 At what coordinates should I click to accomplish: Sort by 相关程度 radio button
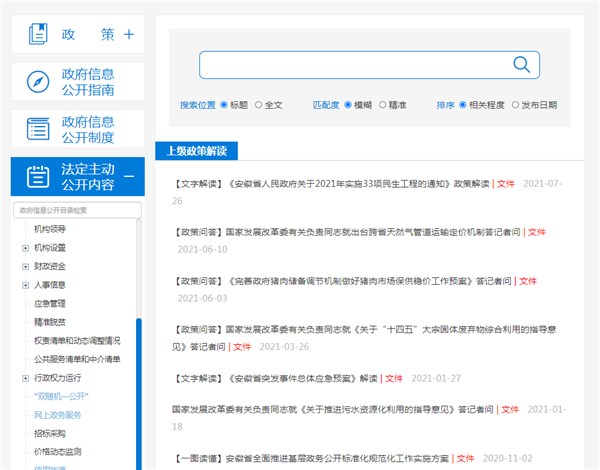tap(463, 105)
